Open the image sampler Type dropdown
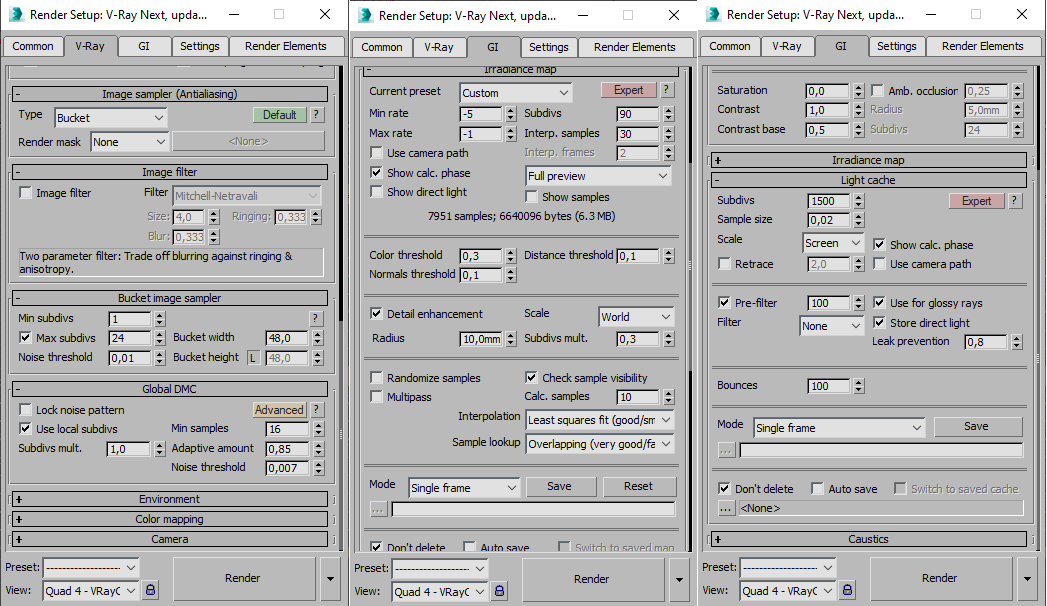 tap(110, 118)
